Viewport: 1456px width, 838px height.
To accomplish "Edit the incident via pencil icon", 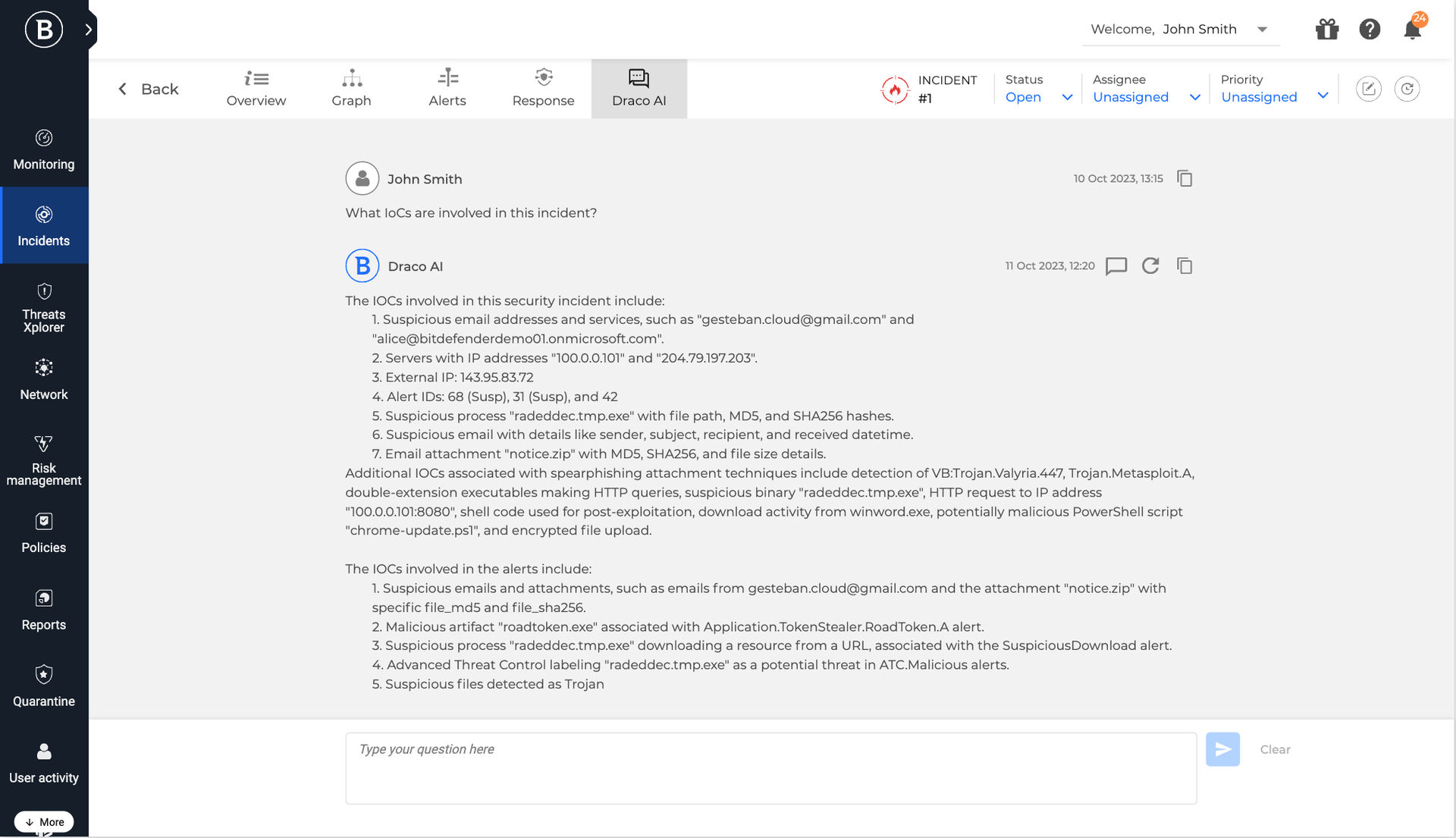I will click(x=1369, y=89).
